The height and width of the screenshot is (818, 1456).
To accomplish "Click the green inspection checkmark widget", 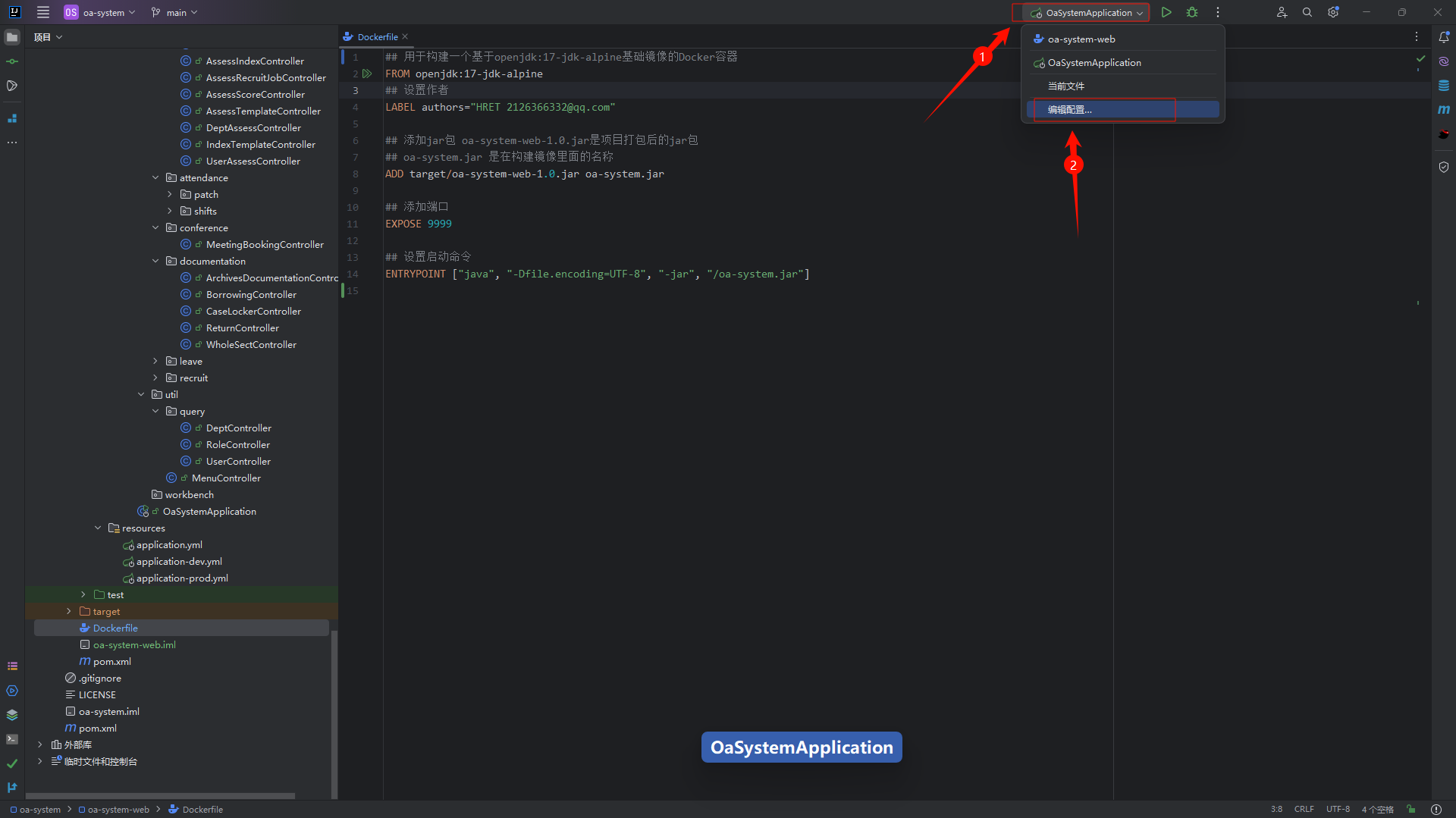I will click(x=1420, y=59).
